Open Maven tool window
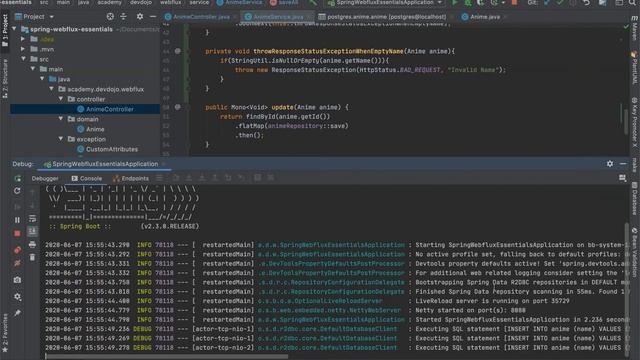This screenshot has height=360, width=640. [635, 28]
